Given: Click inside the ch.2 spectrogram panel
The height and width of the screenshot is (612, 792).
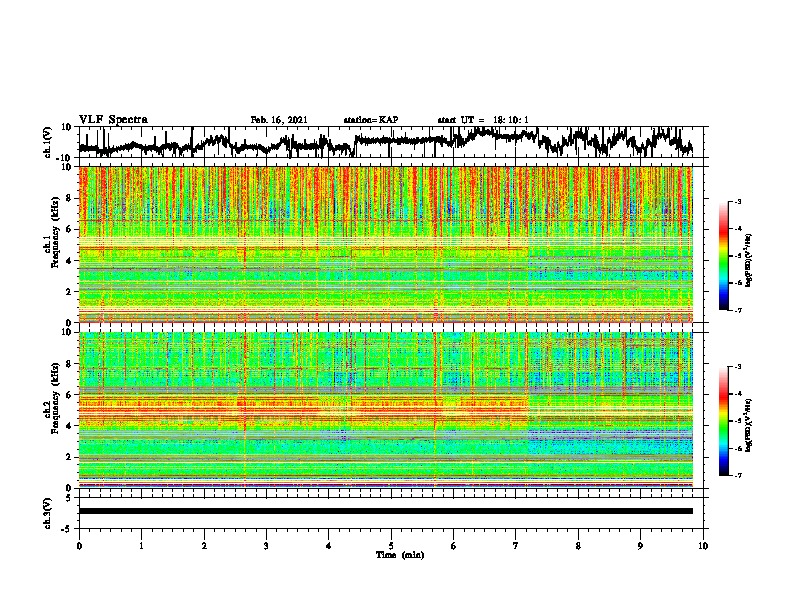Looking at the screenshot, I should 386,410.
